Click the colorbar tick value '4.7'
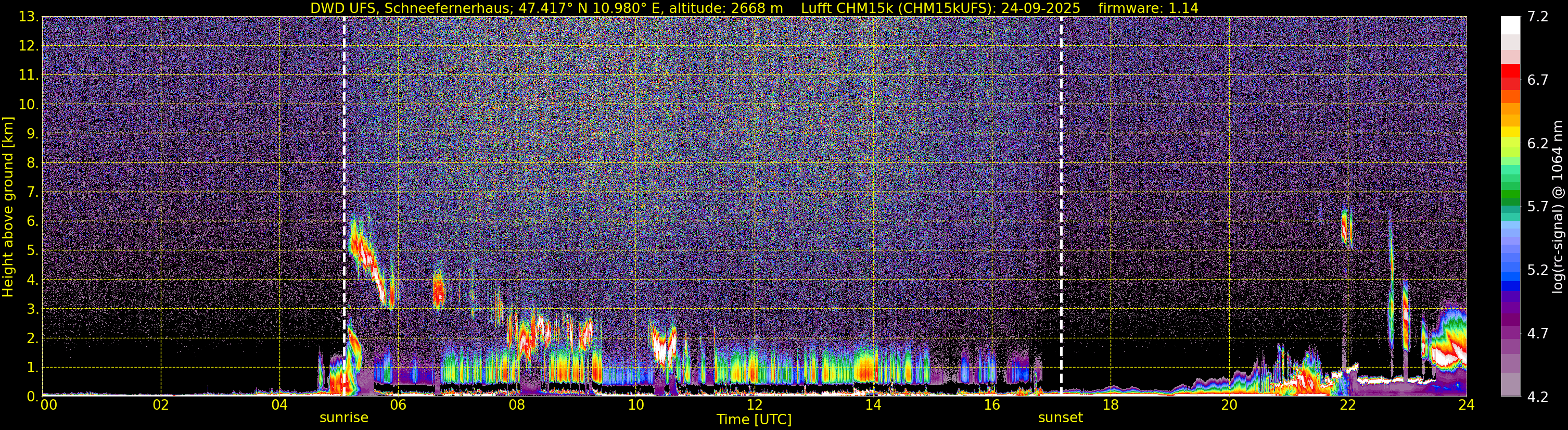The height and width of the screenshot is (430, 1568). pos(1538,333)
